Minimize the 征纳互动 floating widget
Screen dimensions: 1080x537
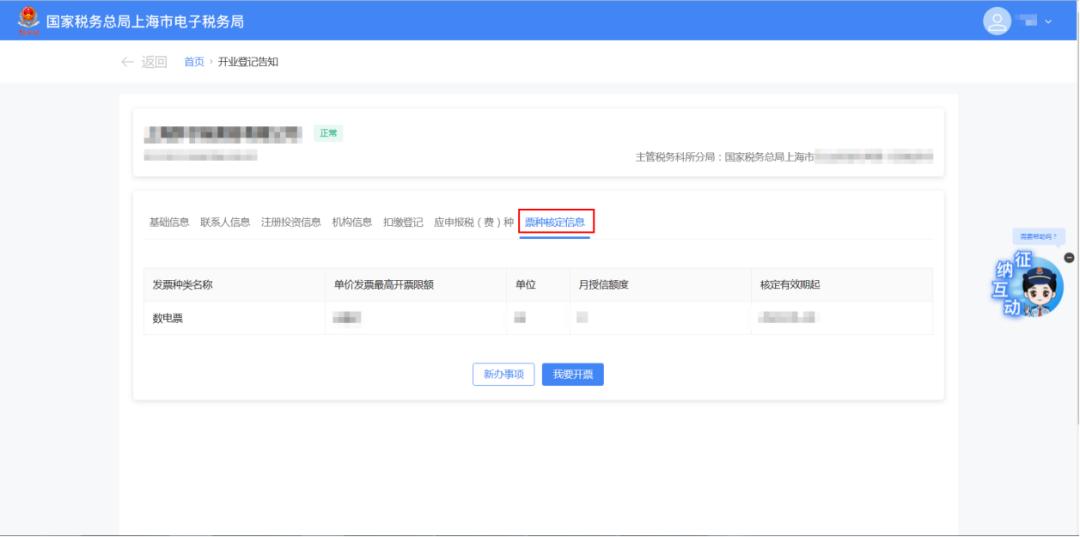1068,257
